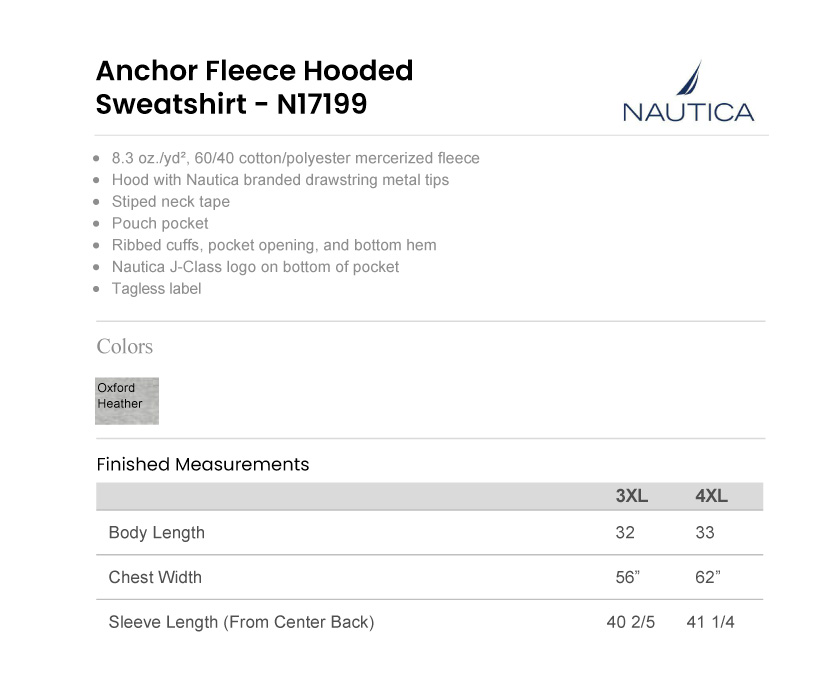The height and width of the screenshot is (683, 838).
Task: Select the 3XL size column header
Action: (631, 497)
